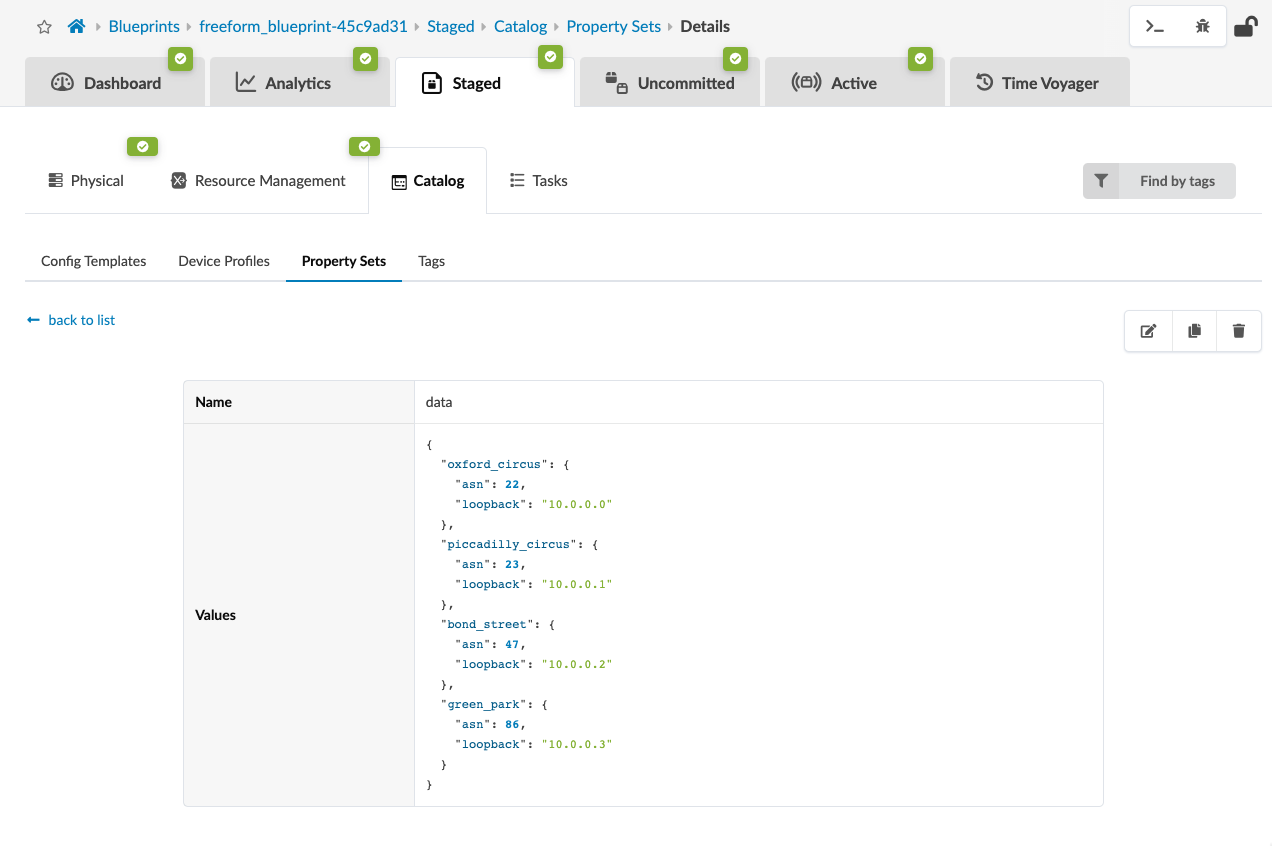Click the filter funnel icon
This screenshot has width=1272, height=846.
pyautogui.click(x=1101, y=181)
